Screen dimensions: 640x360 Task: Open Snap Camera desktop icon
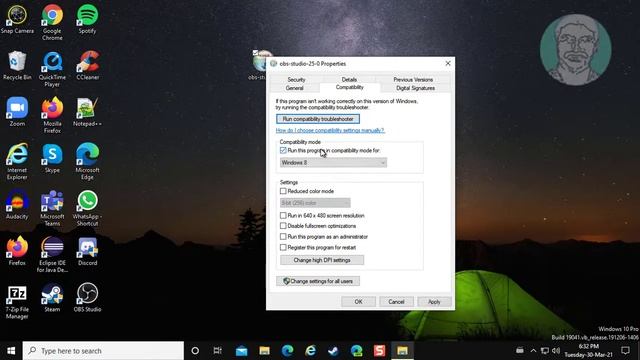click(x=17, y=19)
